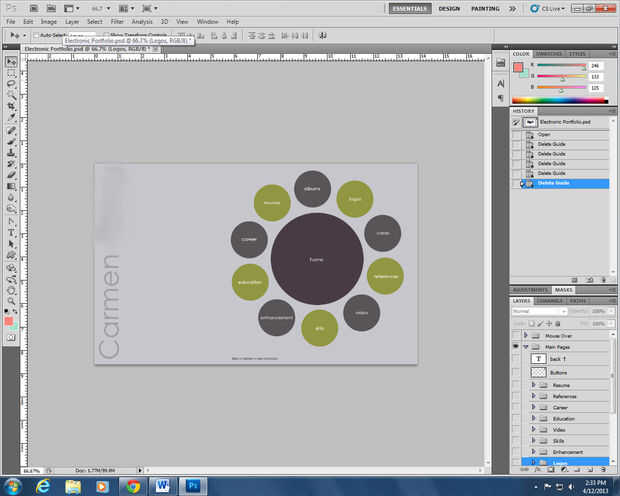The image size is (620, 496).
Task: Launch Internet Explorer from the taskbar
Action: point(44,486)
